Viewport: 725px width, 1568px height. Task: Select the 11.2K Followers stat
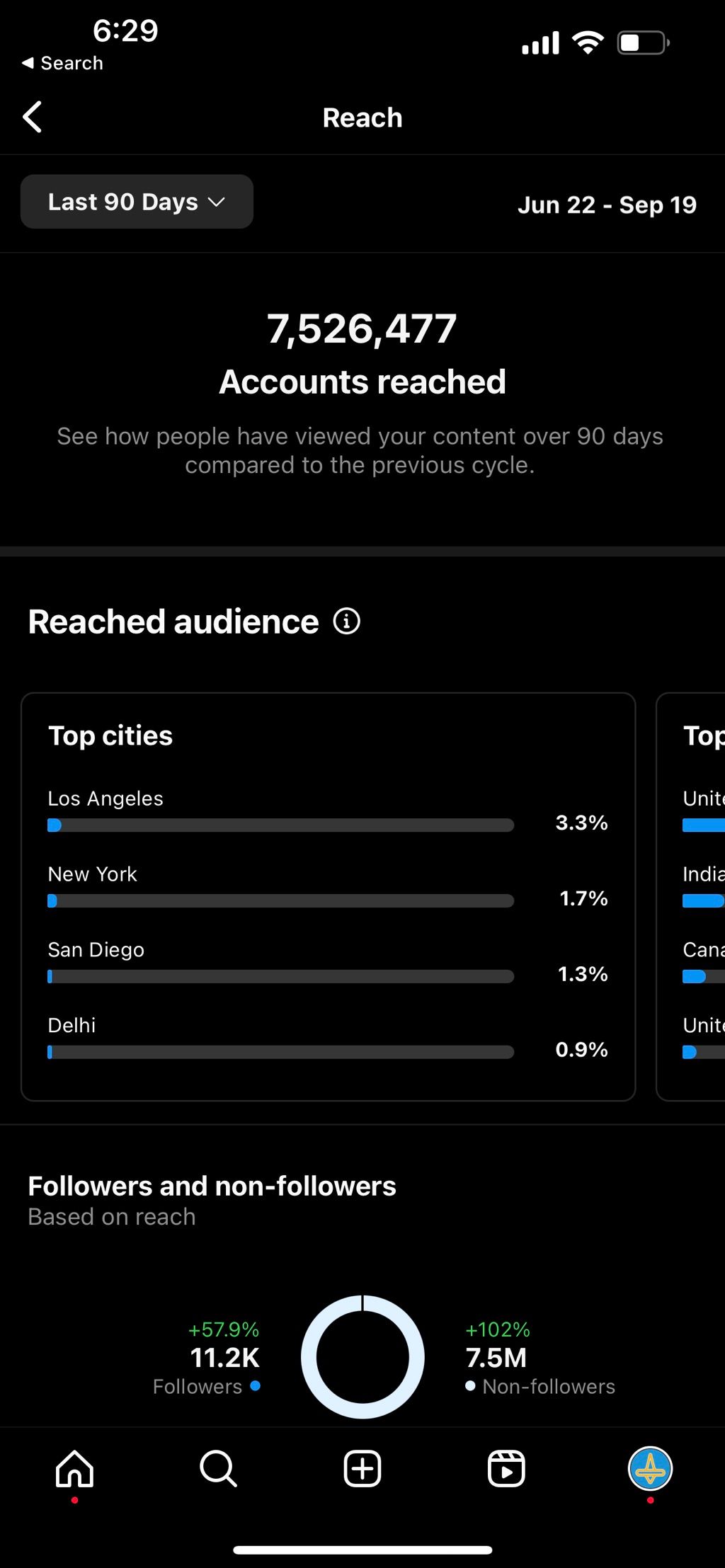coord(207,1358)
